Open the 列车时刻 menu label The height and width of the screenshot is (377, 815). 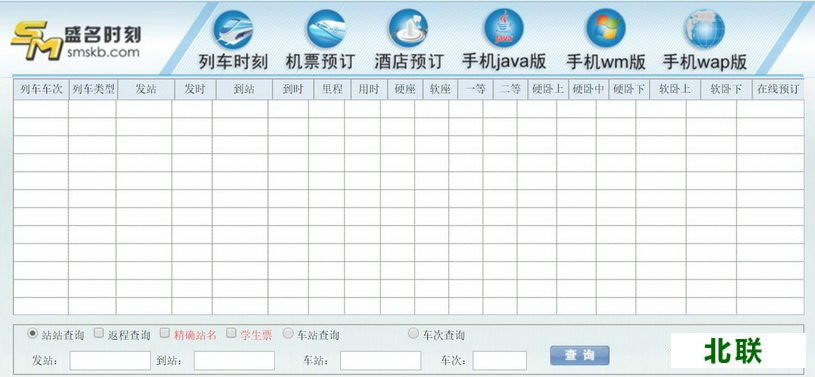(x=233, y=62)
